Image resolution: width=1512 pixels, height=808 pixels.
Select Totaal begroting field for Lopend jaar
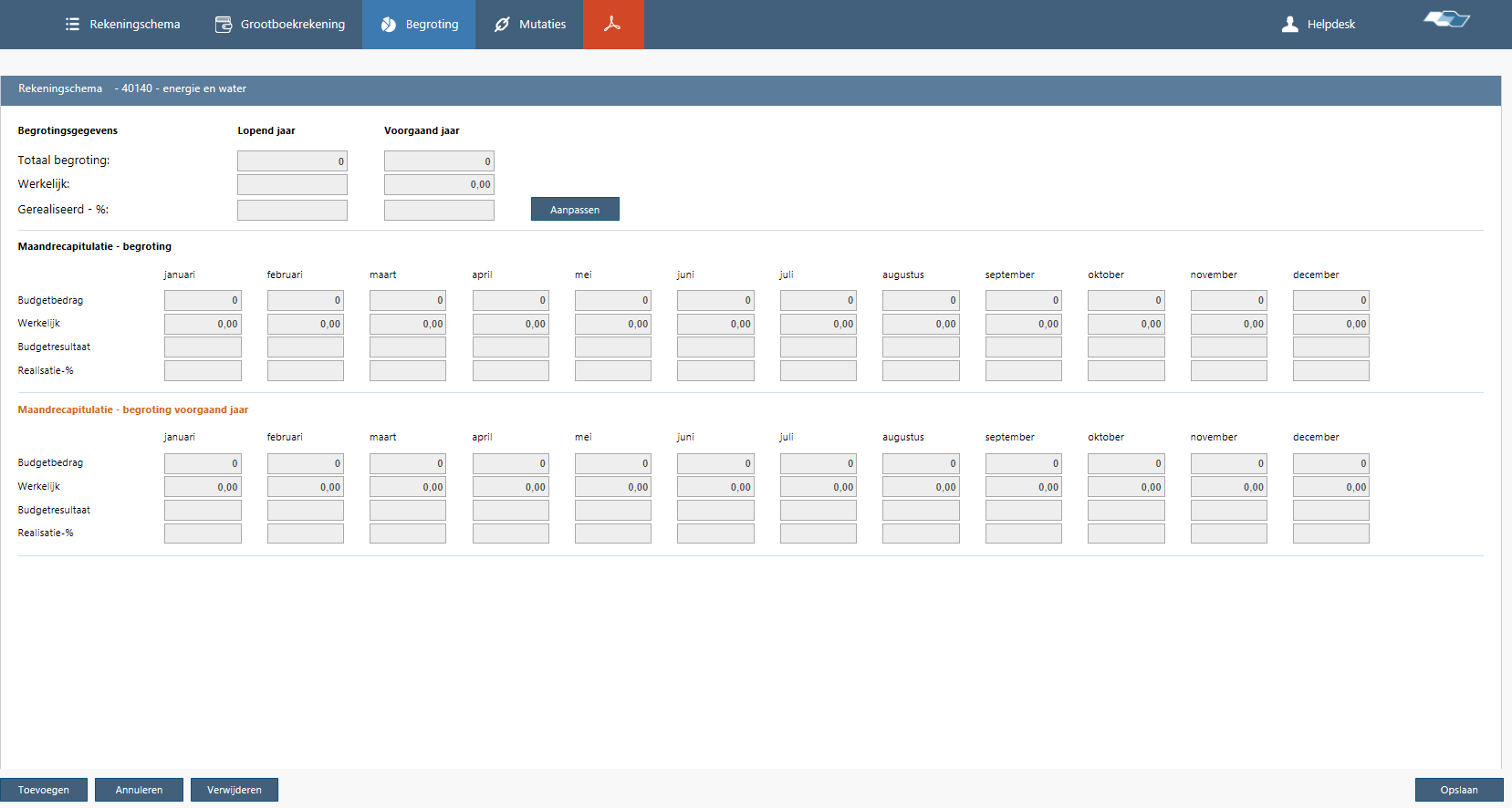(x=292, y=161)
